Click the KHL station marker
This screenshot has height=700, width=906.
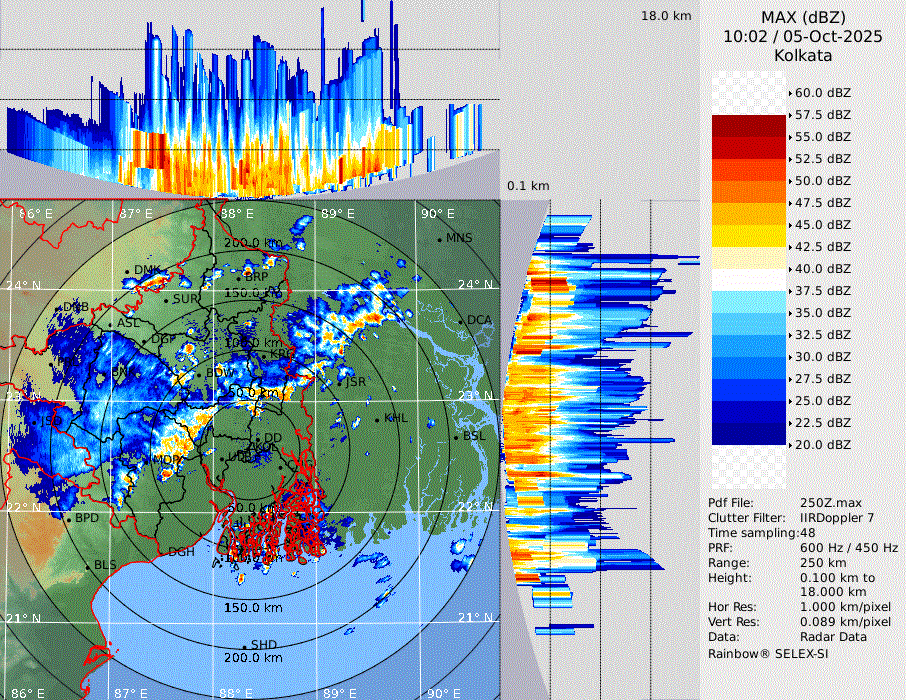point(377,420)
